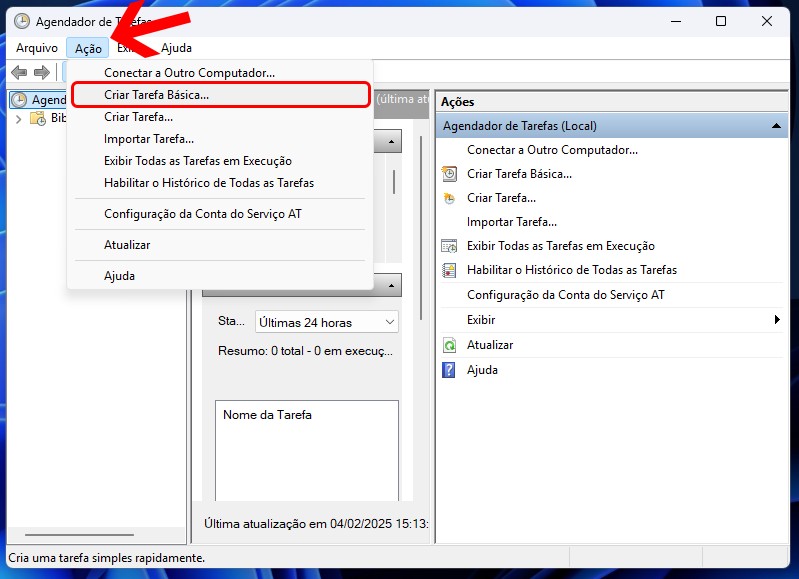Click the Task Scheduler clock icon in title bar
This screenshot has width=799, height=579.
coord(21,21)
